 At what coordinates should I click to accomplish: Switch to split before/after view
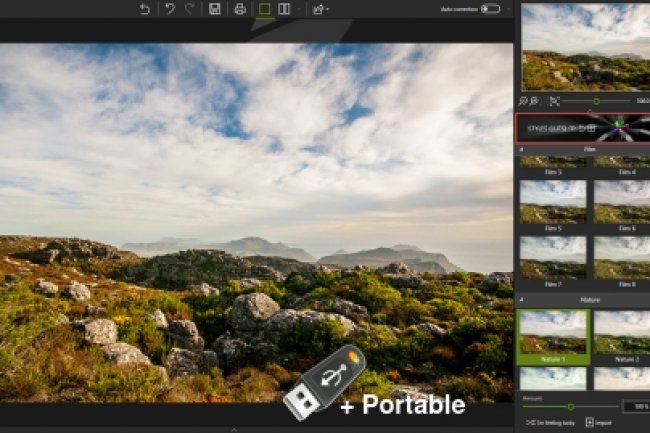(x=285, y=9)
